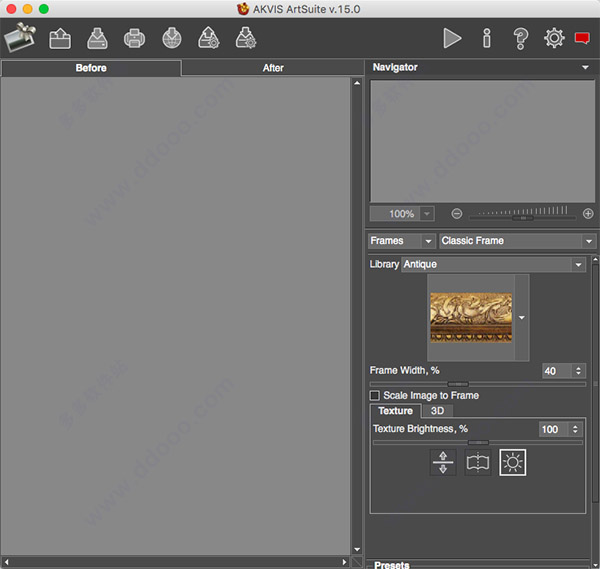
Task: Load presets using the import presets icon
Action: [209, 37]
